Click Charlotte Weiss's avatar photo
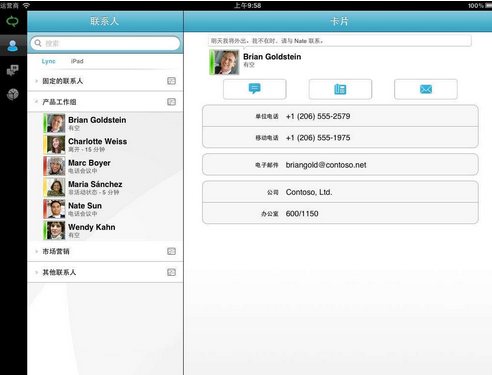Image resolution: width=492 pixels, height=375 pixels. point(56,145)
